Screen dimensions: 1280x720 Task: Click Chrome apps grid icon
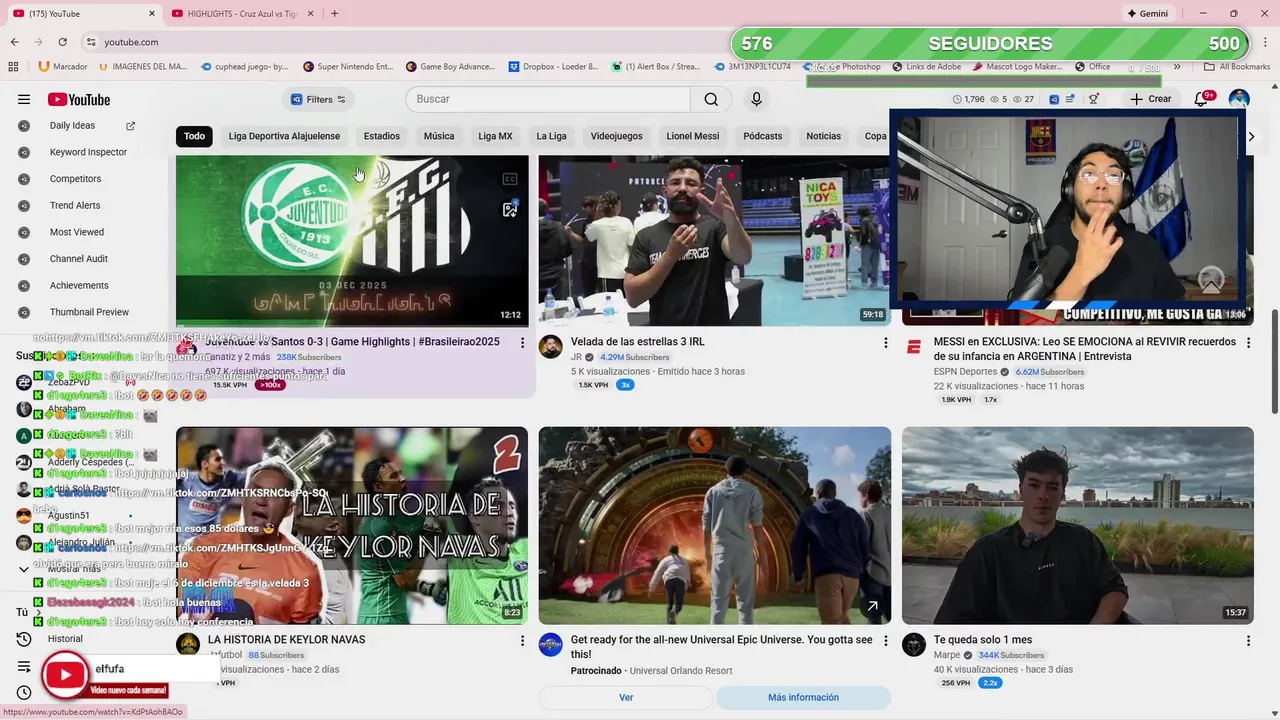click(13, 67)
